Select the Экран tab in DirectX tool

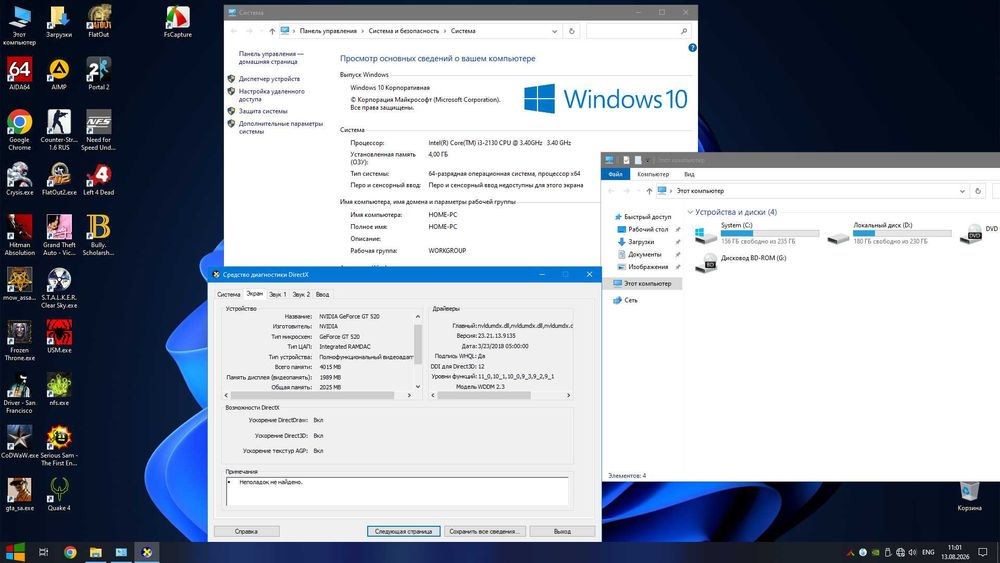[254, 294]
